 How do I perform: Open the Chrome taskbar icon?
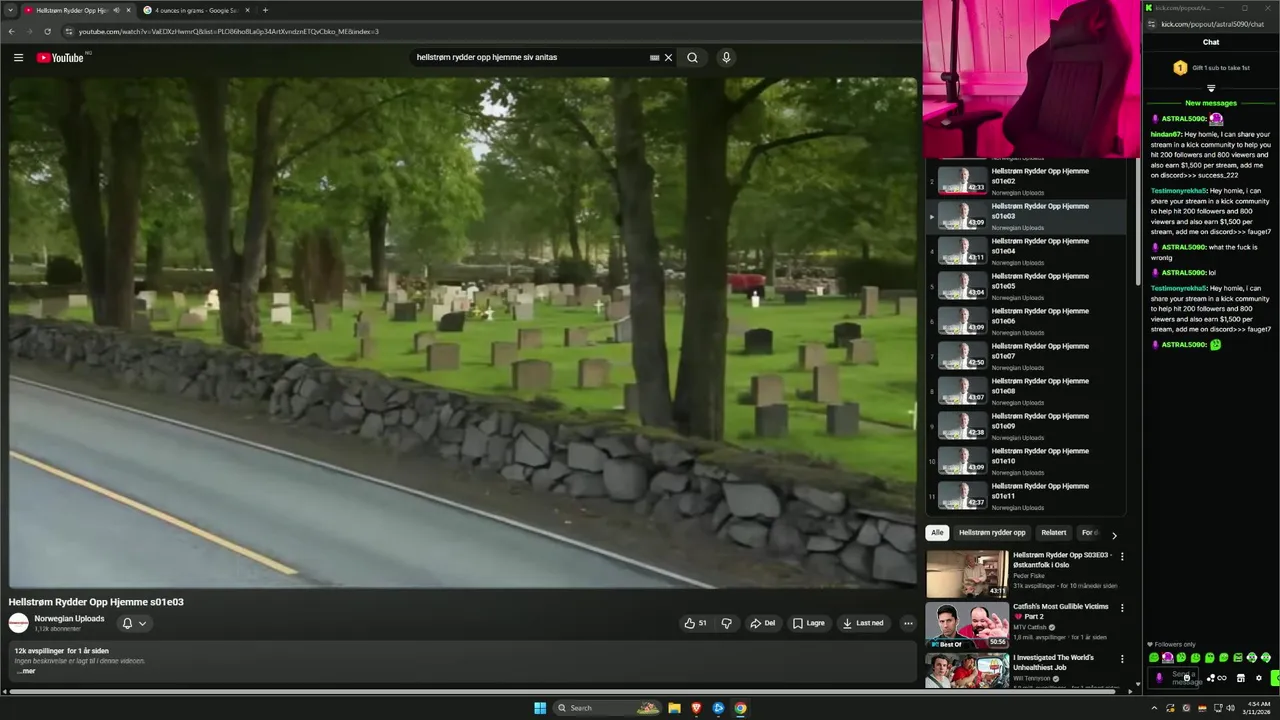coord(740,708)
